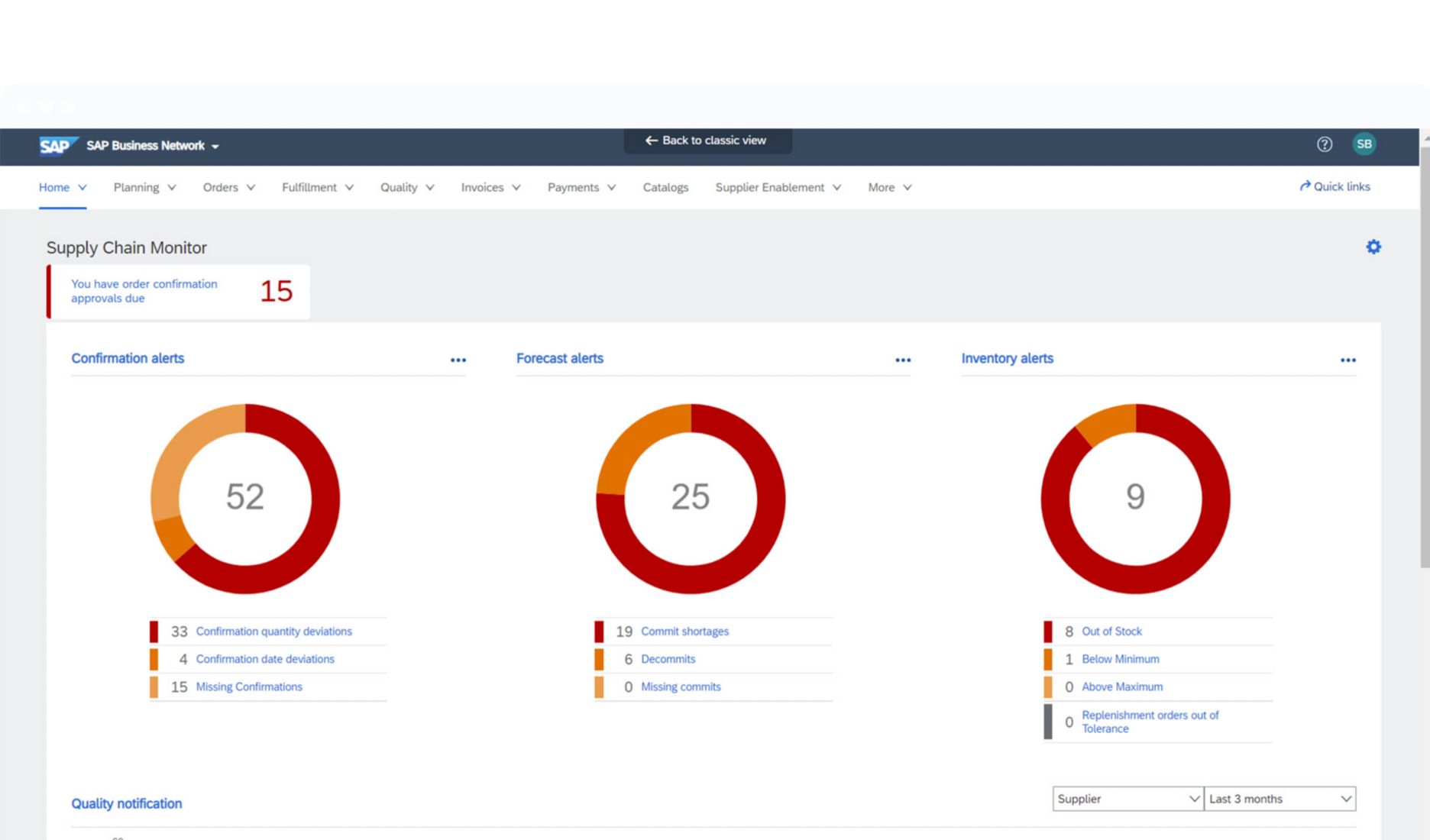
Task: Open Inventory alerts three-dot menu
Action: pos(1347,360)
